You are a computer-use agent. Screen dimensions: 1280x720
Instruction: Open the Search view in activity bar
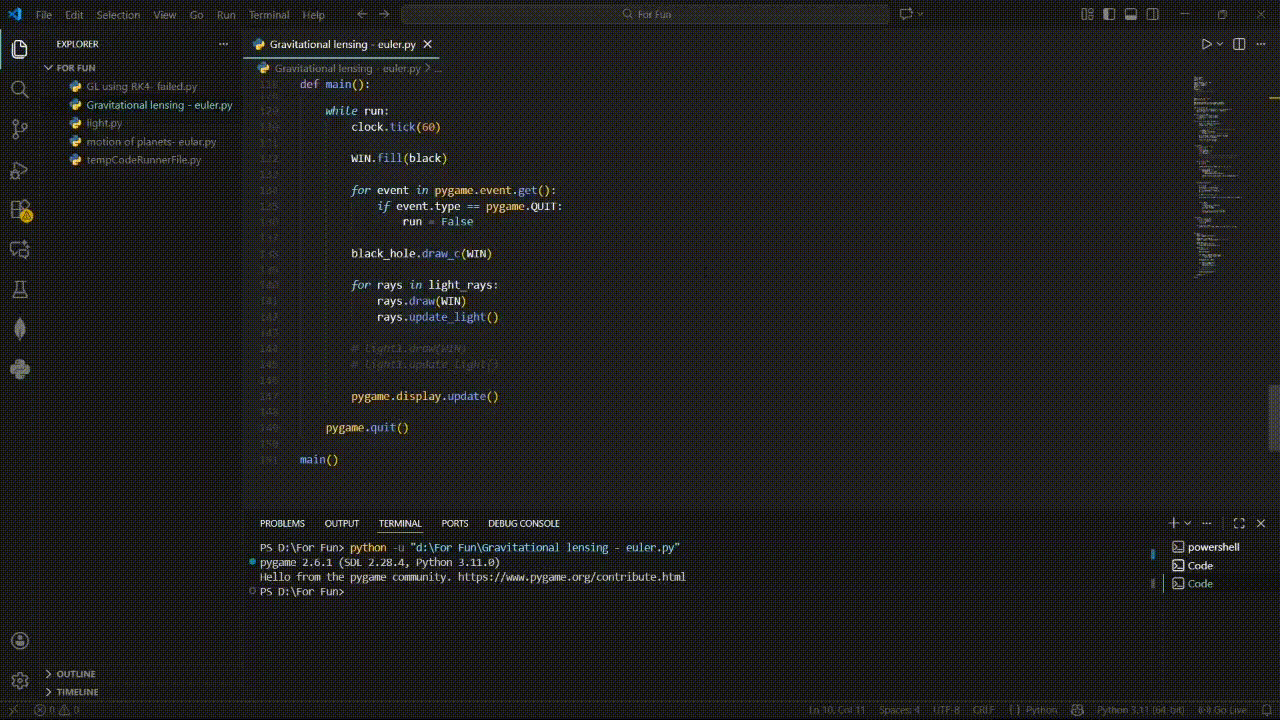click(19, 90)
